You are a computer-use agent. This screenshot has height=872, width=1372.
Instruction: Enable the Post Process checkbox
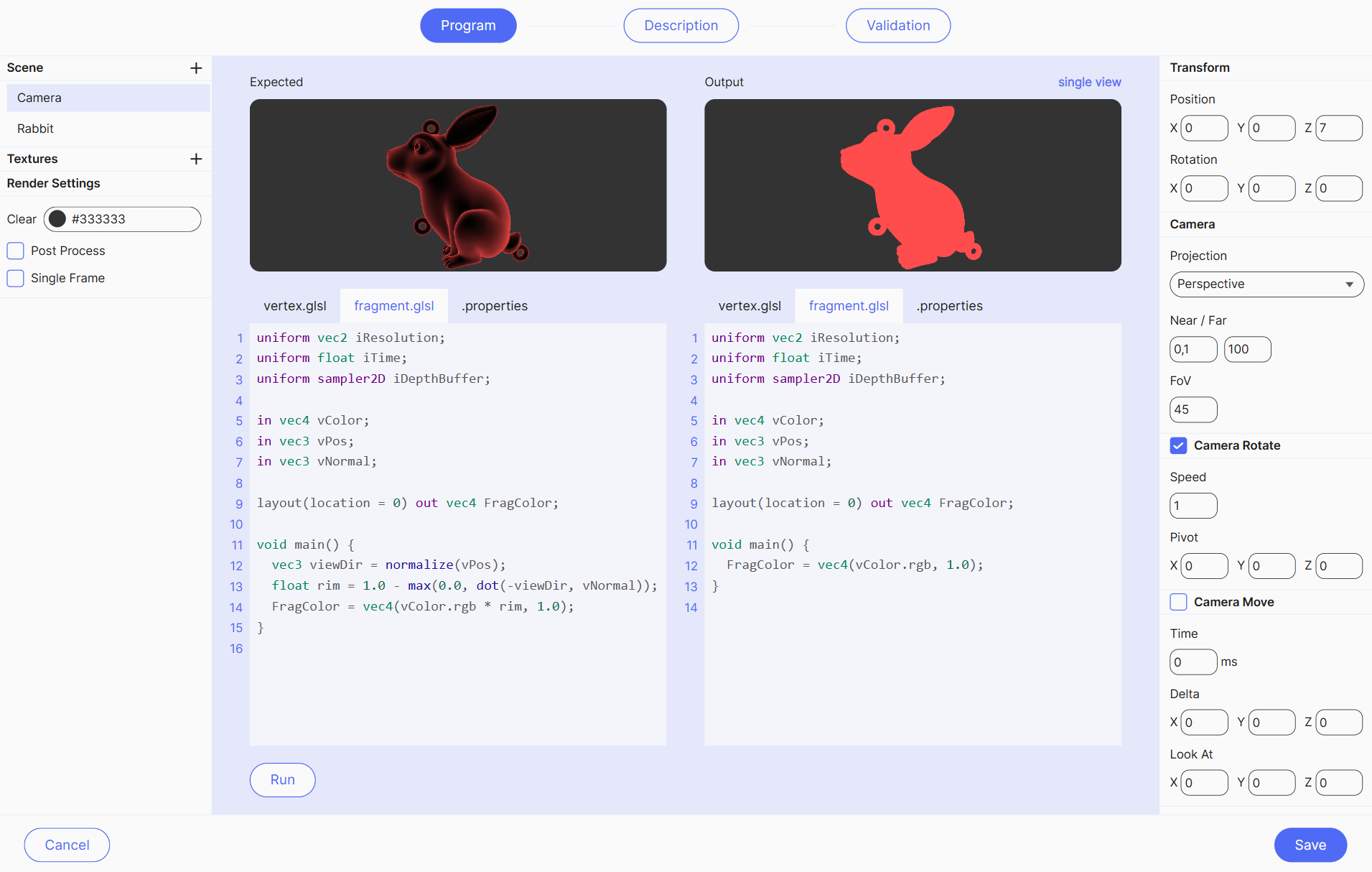pos(16,251)
